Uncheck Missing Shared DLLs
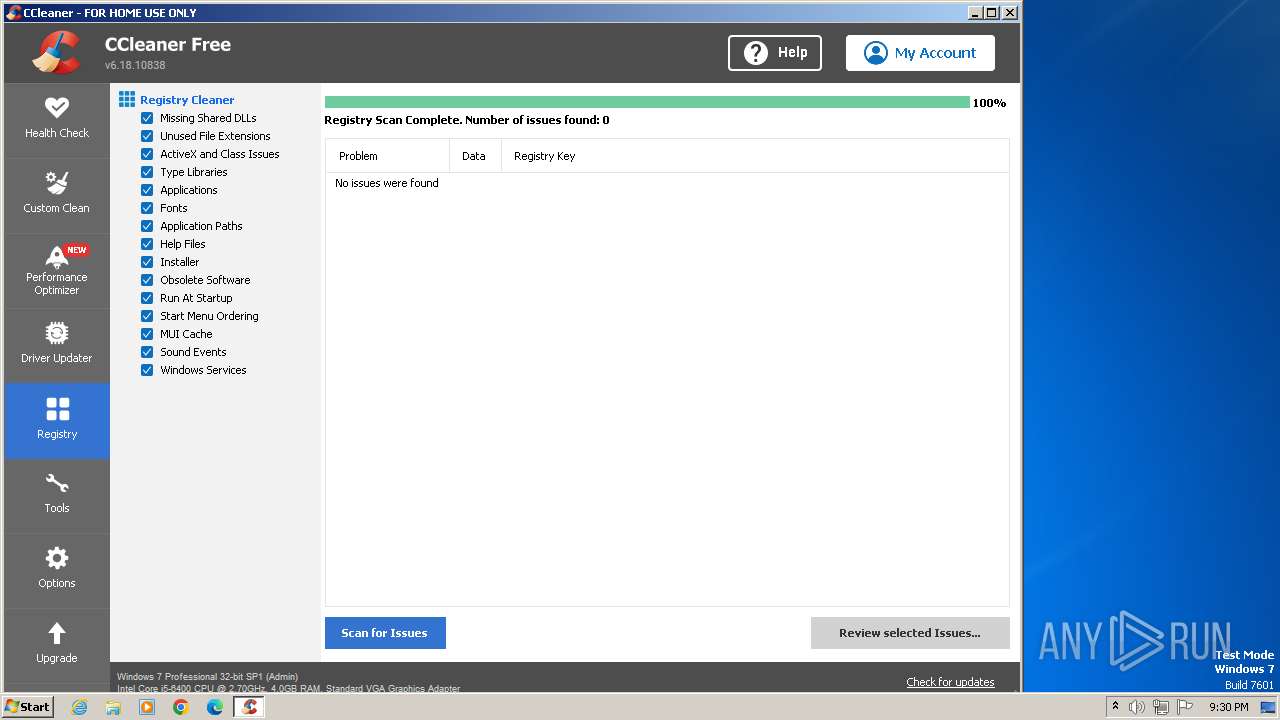Screen dimensions: 1280x720 147,118
